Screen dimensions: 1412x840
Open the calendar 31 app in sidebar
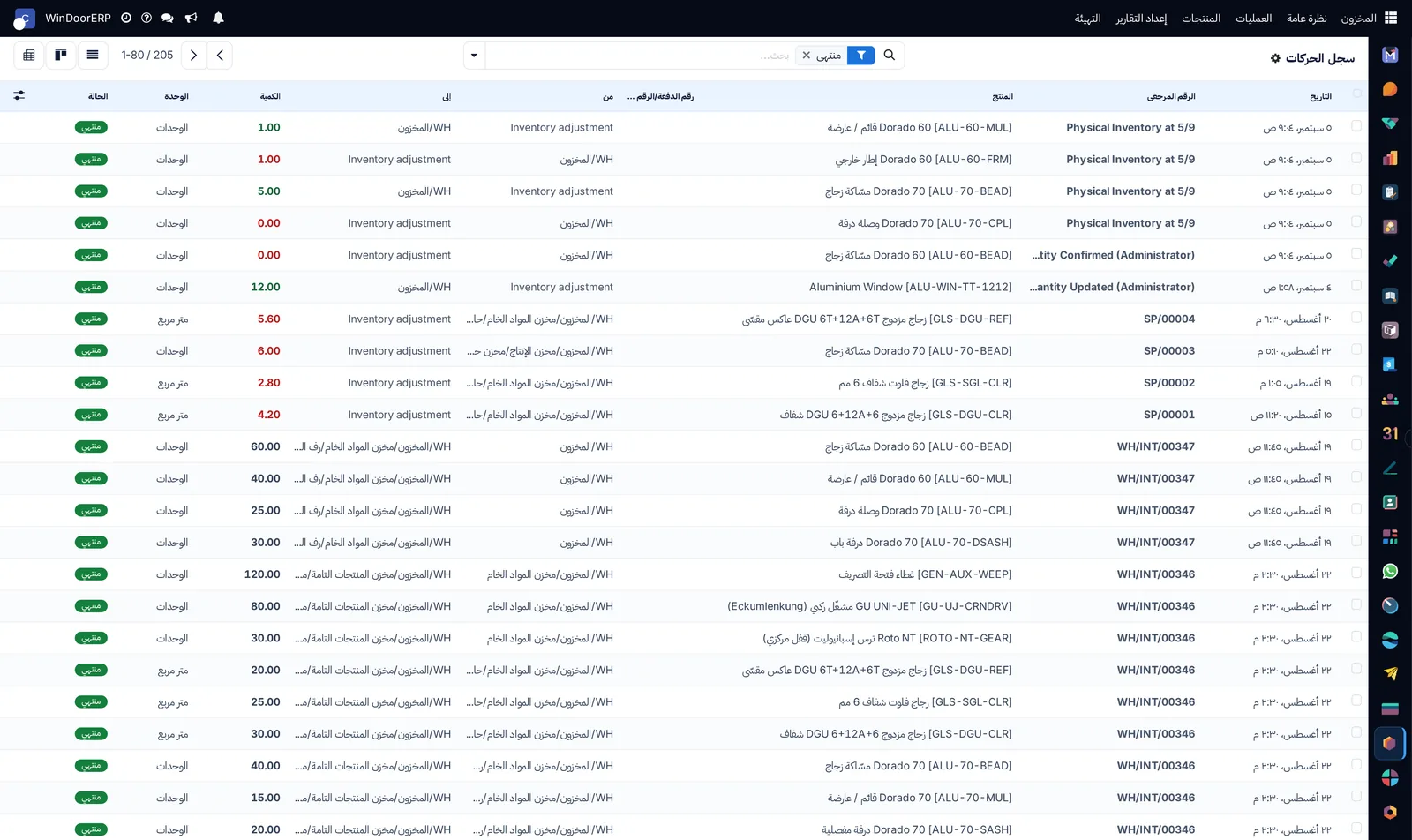[x=1390, y=433]
